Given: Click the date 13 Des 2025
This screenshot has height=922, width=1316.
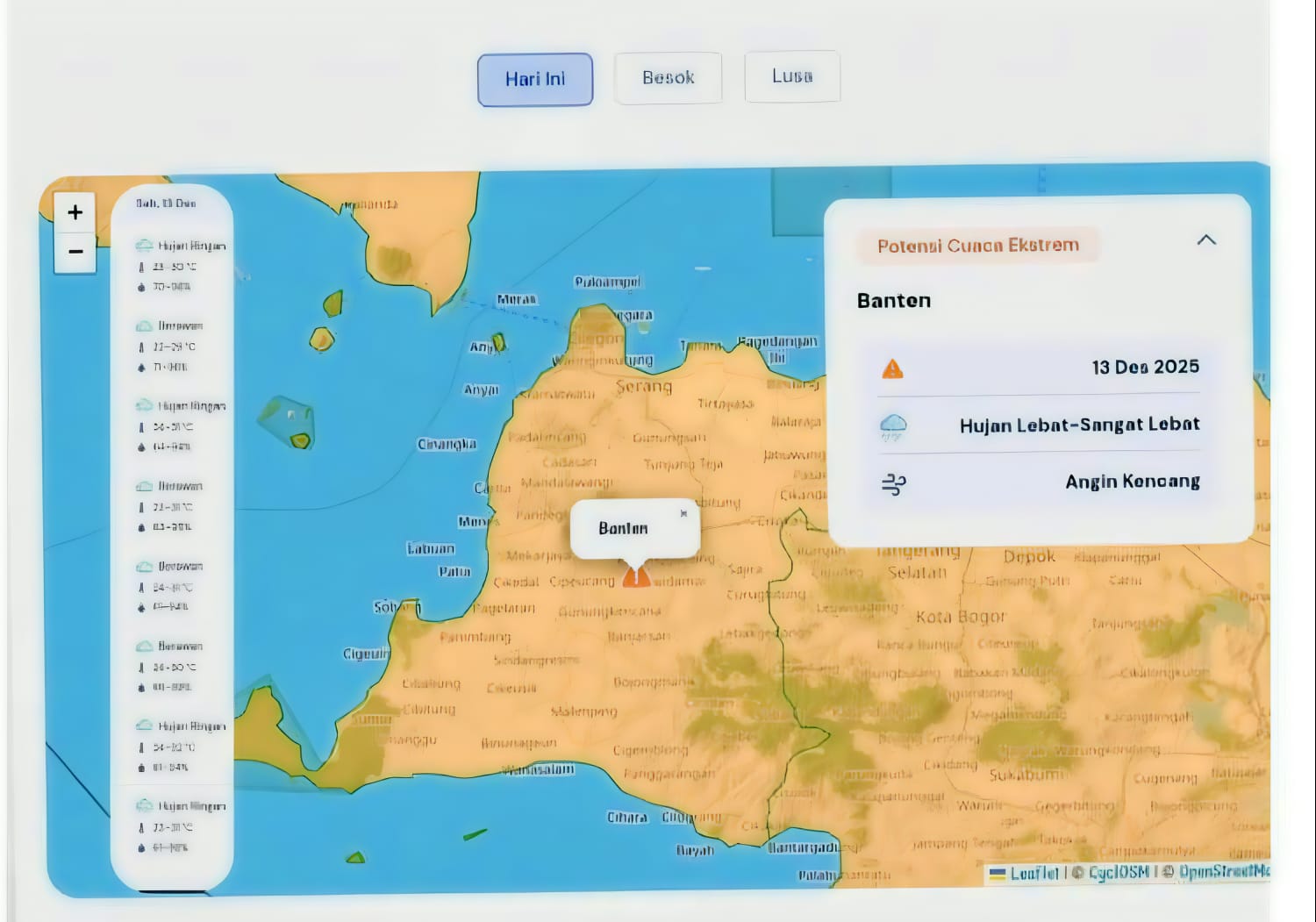Looking at the screenshot, I should tap(1146, 368).
